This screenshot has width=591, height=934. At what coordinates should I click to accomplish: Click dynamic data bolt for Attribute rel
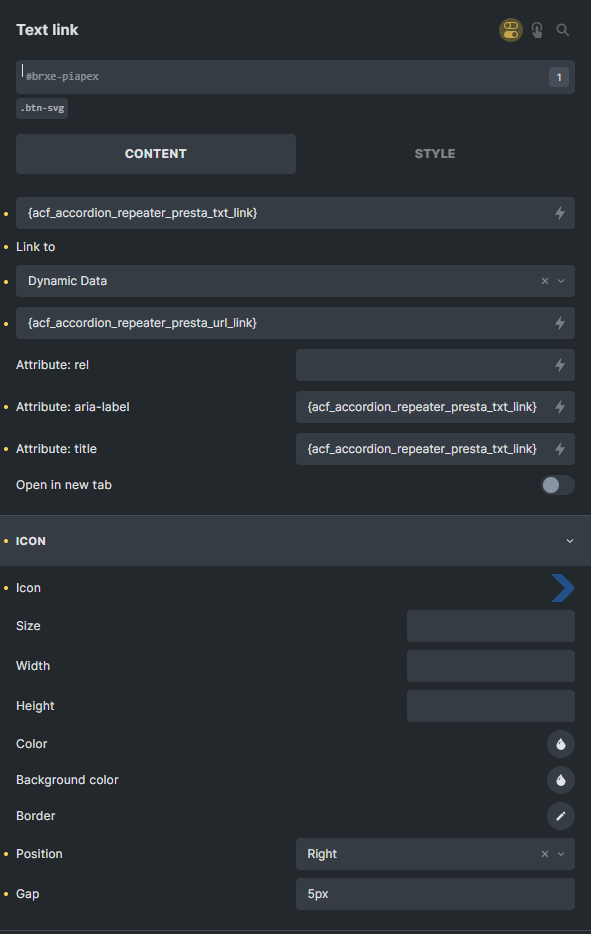(x=560, y=365)
